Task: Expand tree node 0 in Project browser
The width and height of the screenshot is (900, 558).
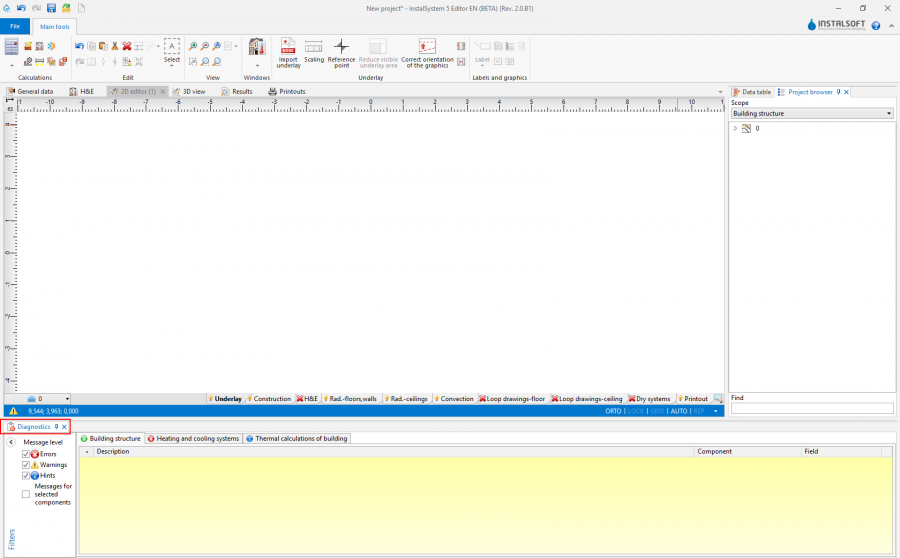Action: (x=736, y=128)
